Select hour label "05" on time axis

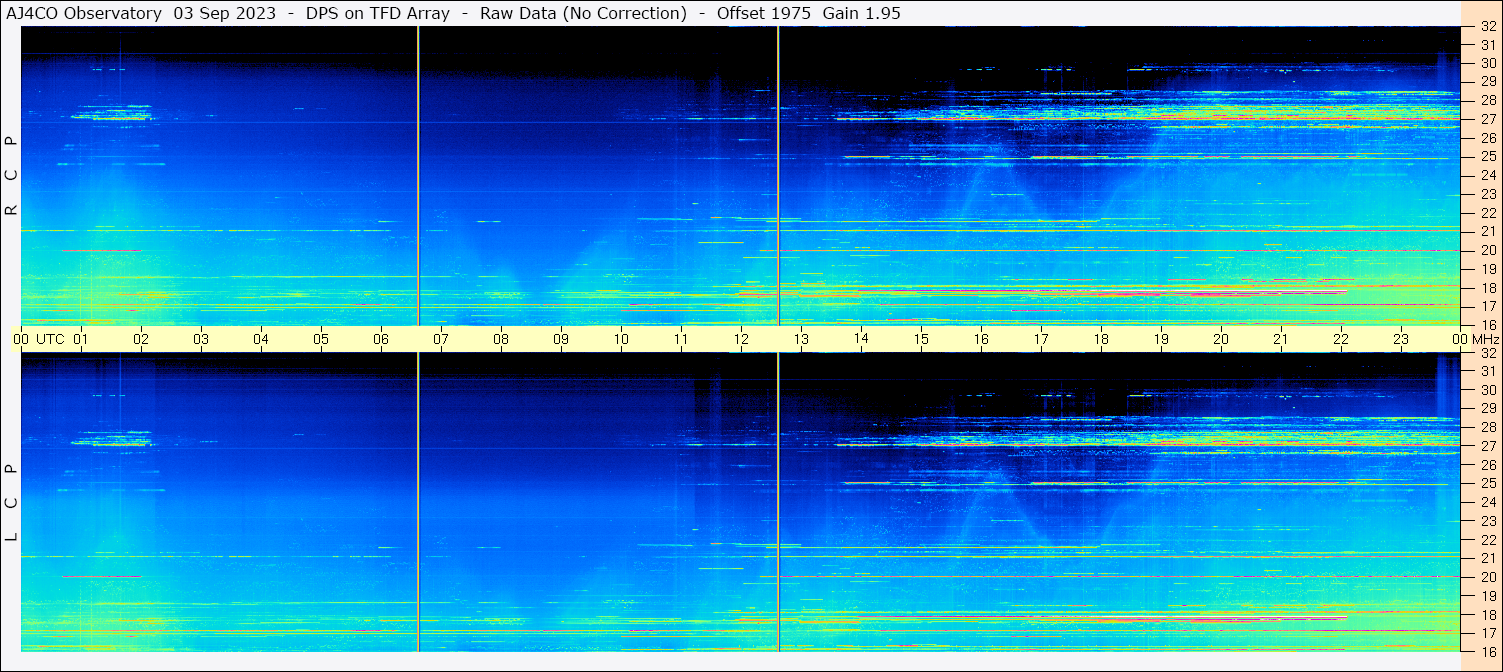(x=321, y=339)
